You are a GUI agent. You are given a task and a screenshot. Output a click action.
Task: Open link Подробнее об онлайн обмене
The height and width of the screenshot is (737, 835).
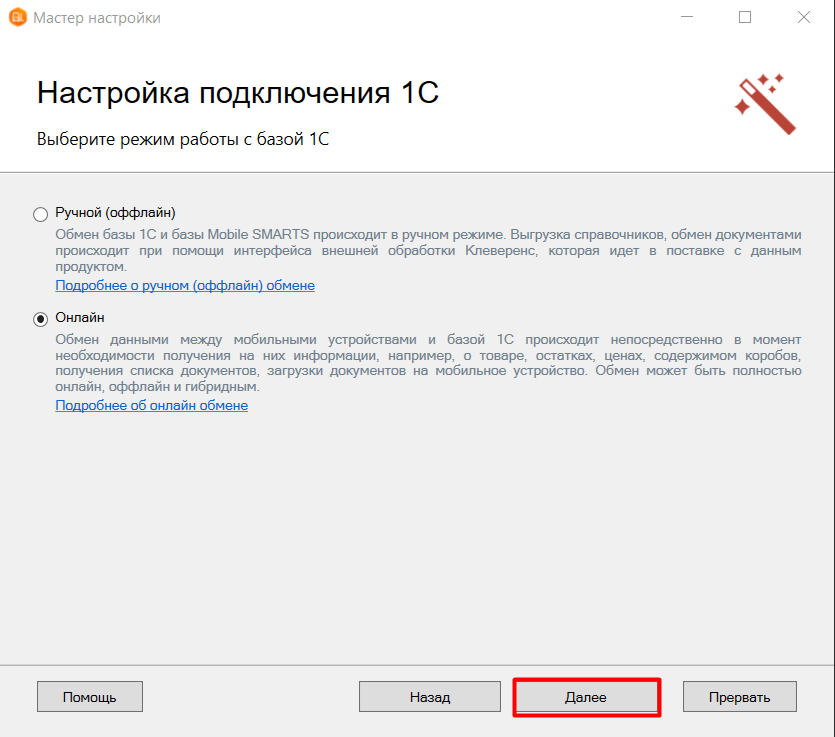152,405
